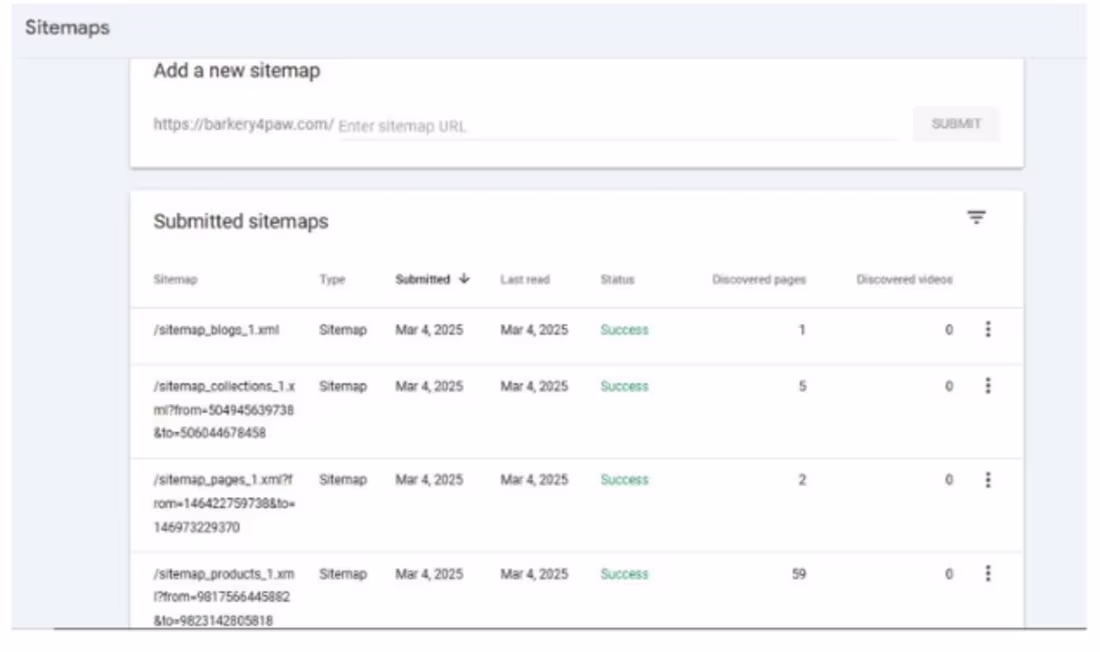Toggle sort arrow next to Submitted column
Screen dimensions: 1100x652
click(x=464, y=279)
